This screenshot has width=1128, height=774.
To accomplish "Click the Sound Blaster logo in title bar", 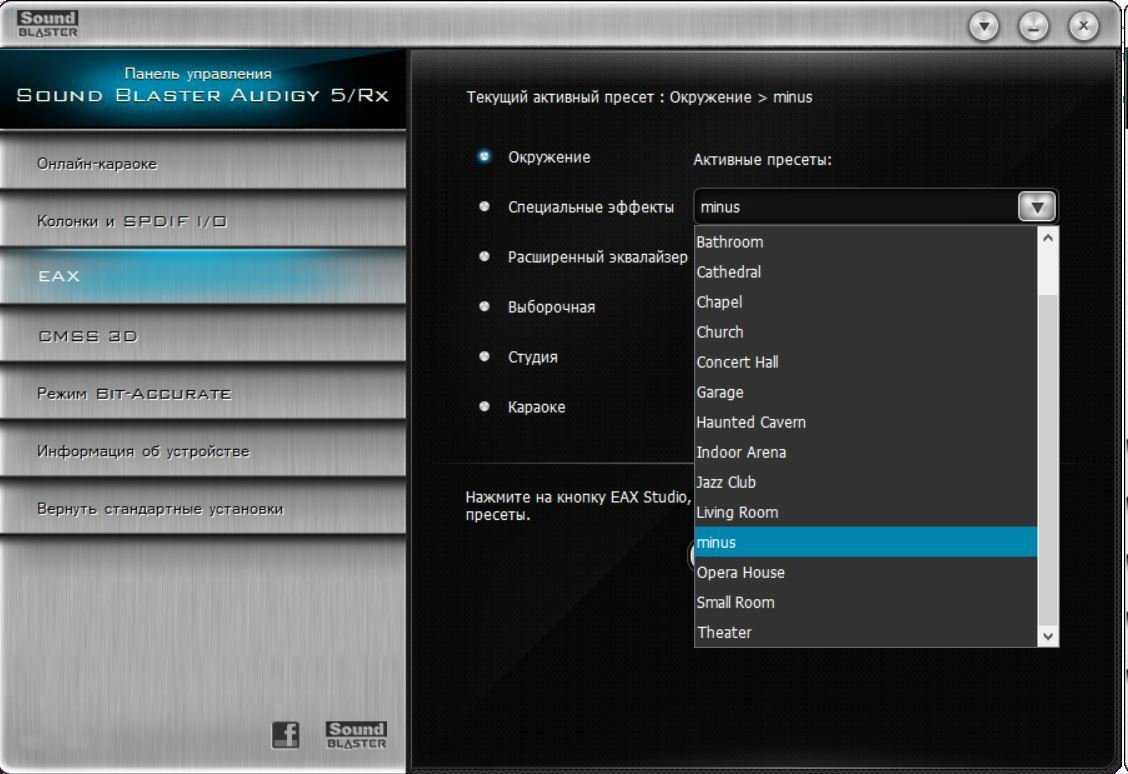I will point(47,24).
